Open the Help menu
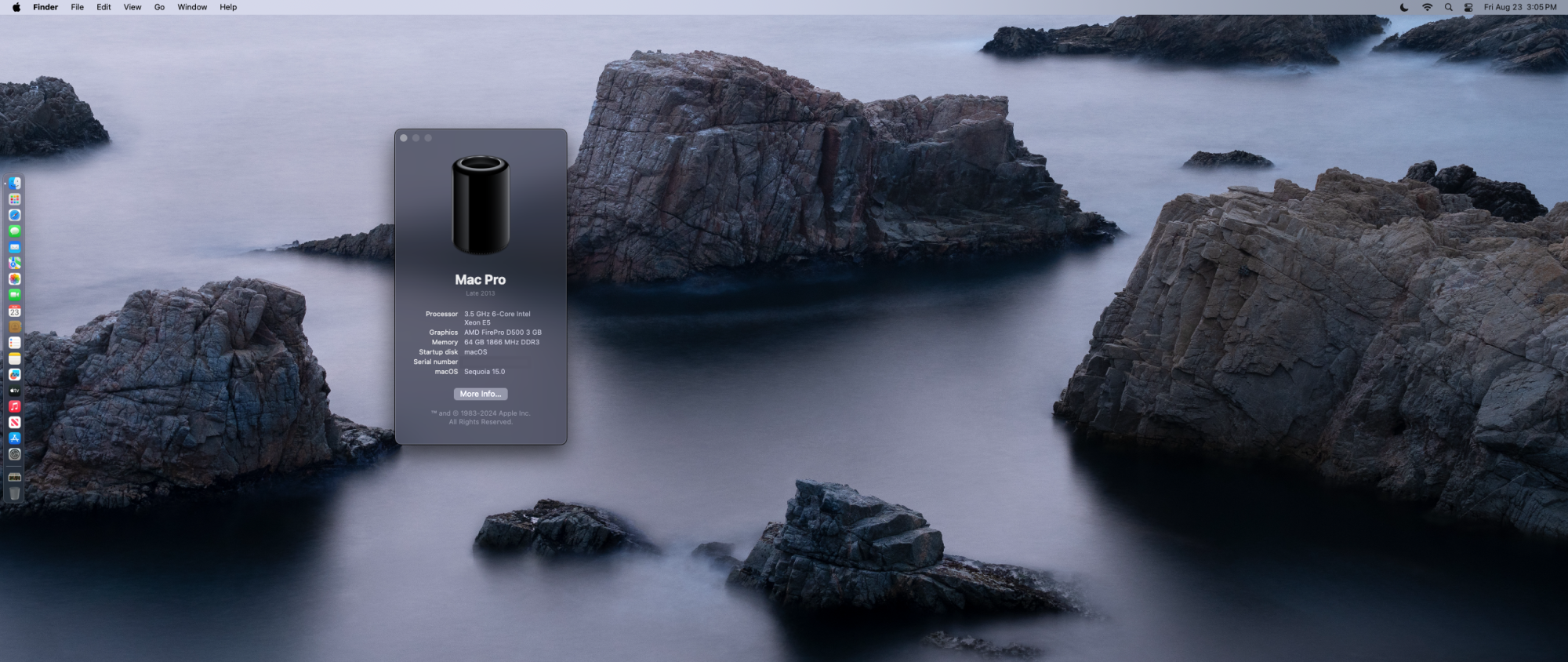The height and width of the screenshot is (662, 1568). (228, 7)
